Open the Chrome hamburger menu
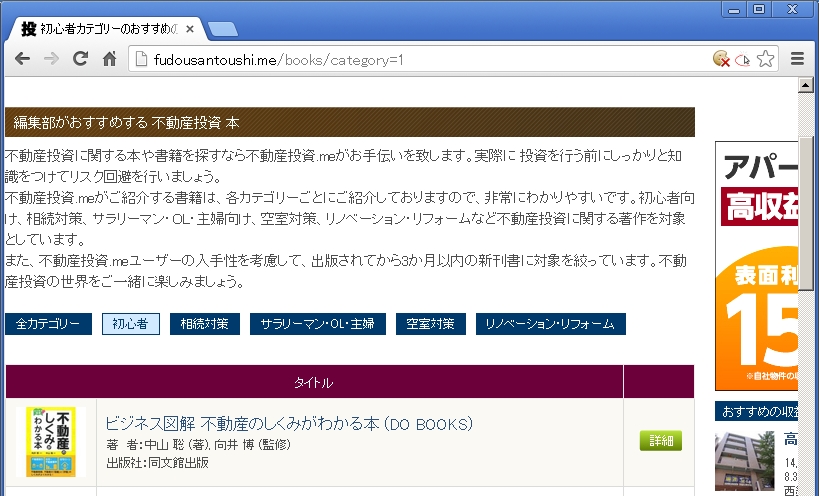The width and height of the screenshot is (819, 496). point(797,59)
